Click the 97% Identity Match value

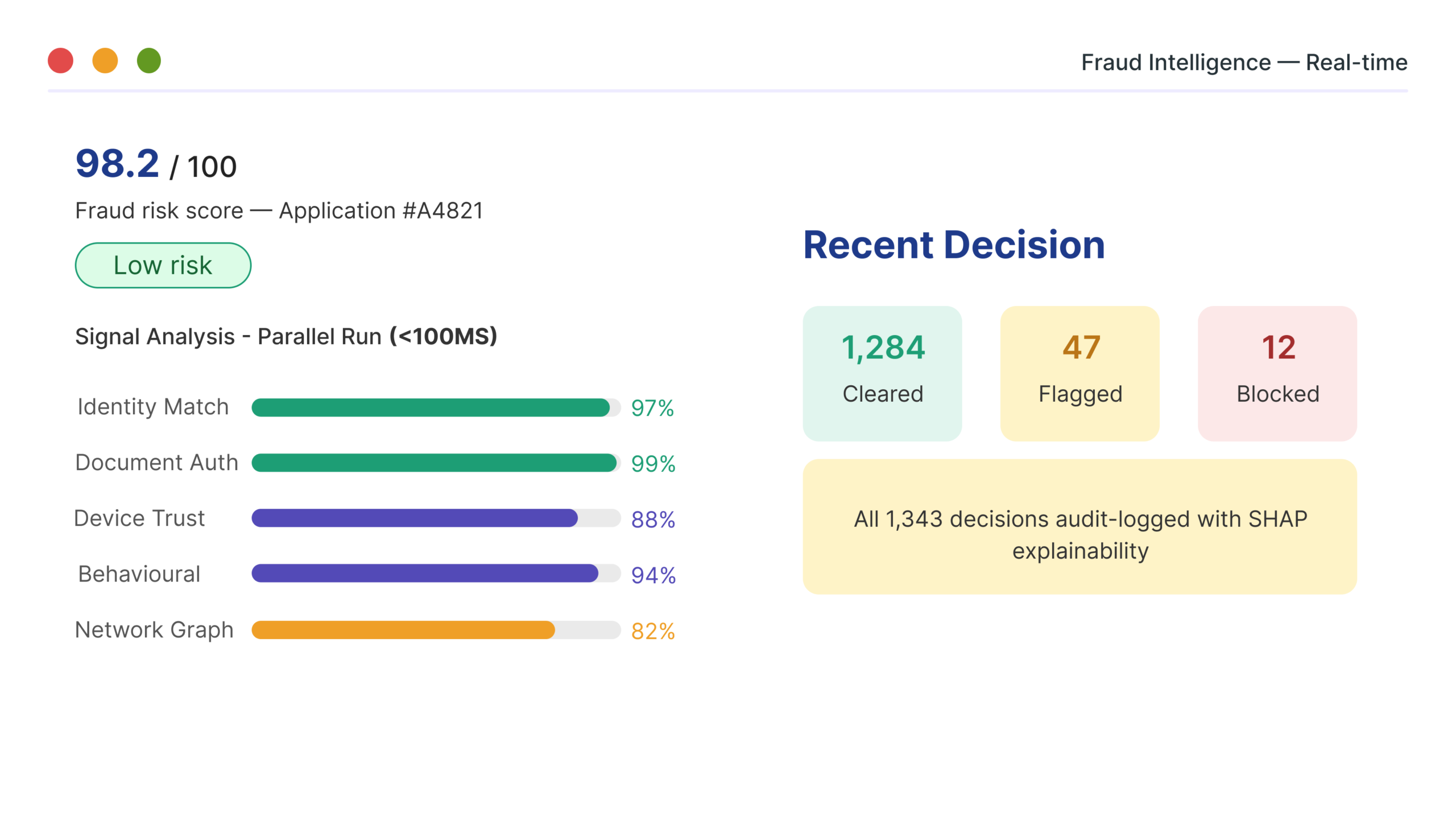[652, 408]
